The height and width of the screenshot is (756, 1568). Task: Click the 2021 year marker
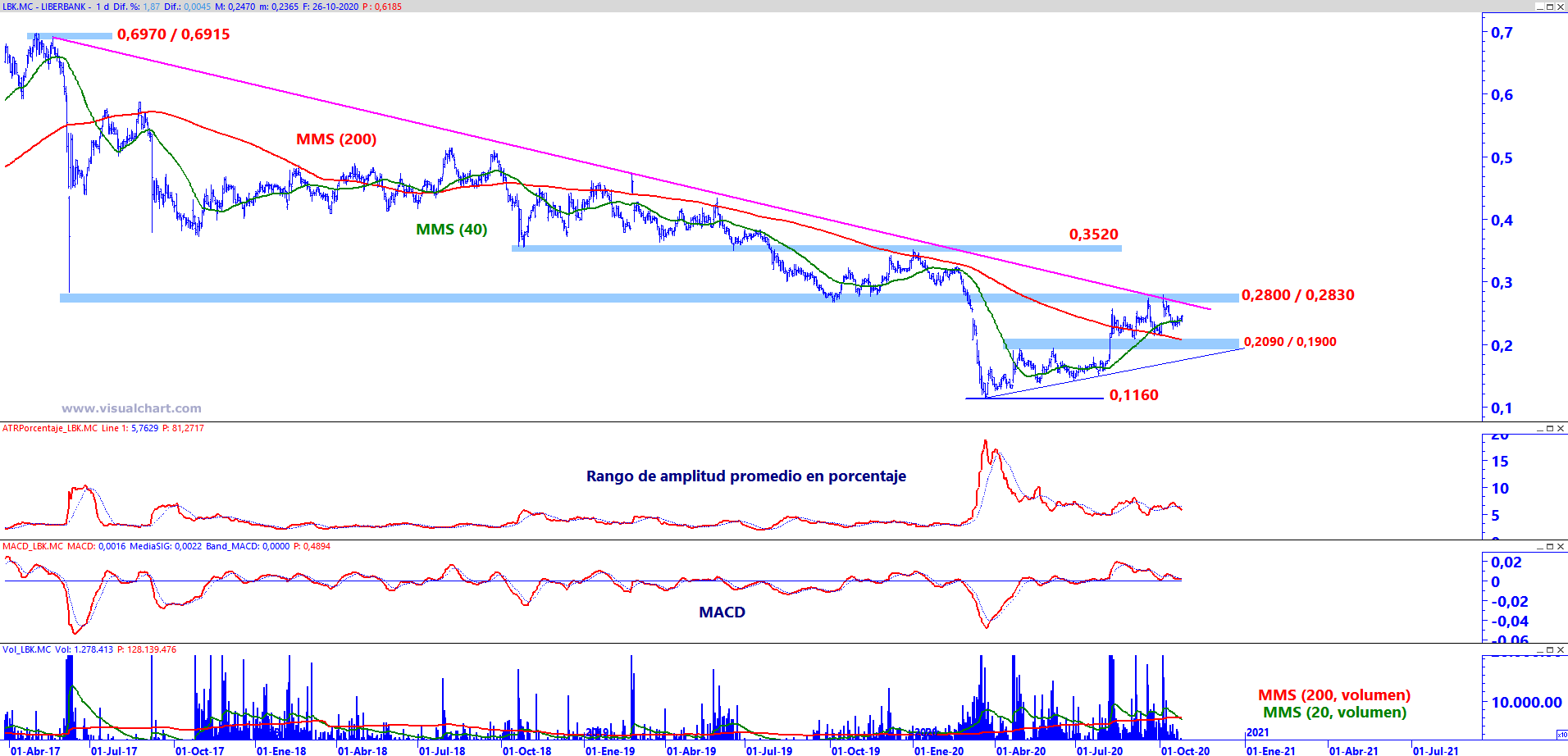[x=1258, y=732]
